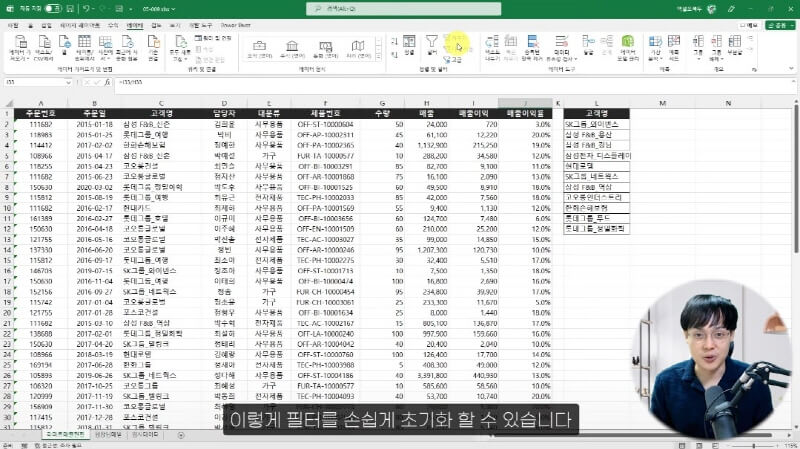Open the Quick Access Toolbar customize dropdown
The image size is (800, 449).
tap(131, 9)
